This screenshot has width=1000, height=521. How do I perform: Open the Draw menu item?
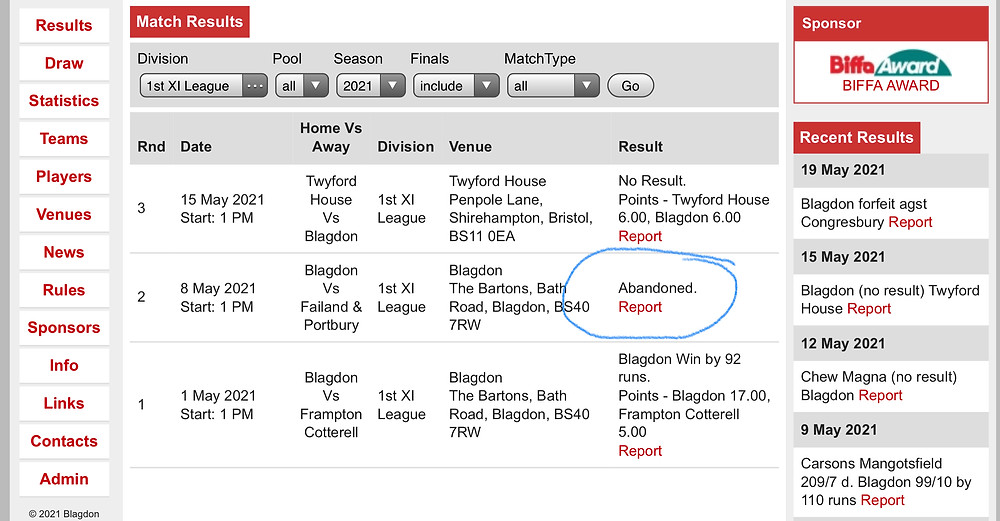[x=64, y=63]
